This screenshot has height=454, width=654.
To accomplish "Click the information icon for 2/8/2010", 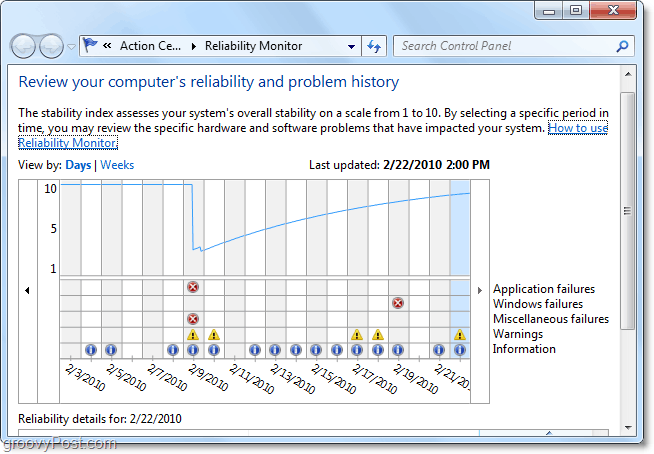I will [x=173, y=350].
